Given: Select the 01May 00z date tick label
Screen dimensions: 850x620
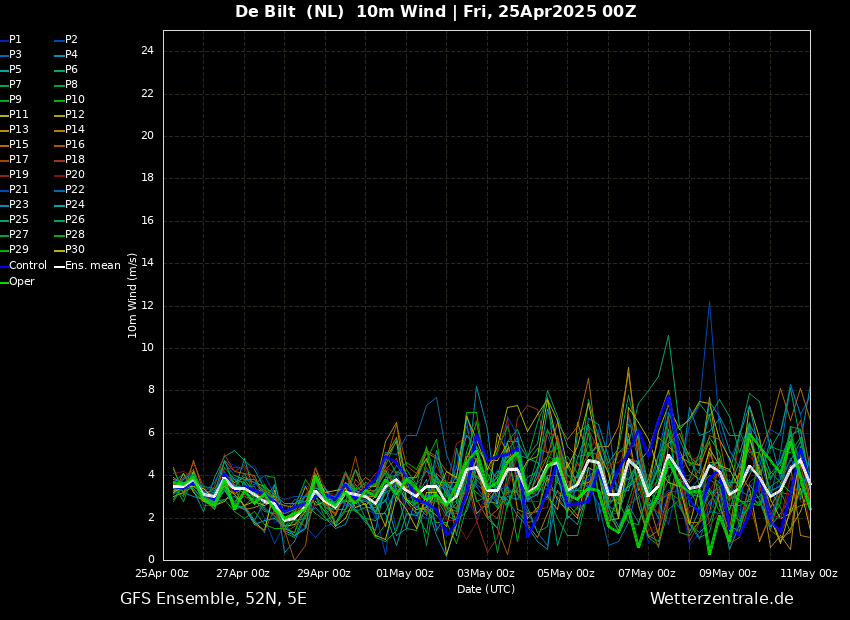Looking at the screenshot, I should point(405,574).
